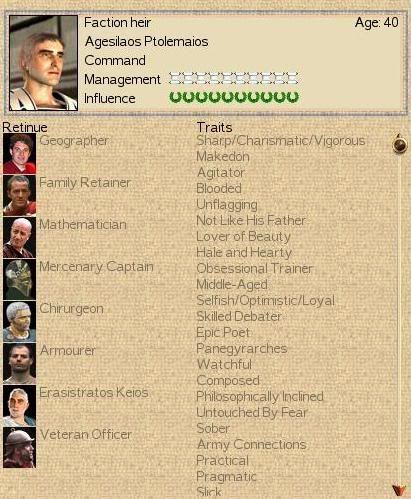411x499 pixels.
Task: Select the Erasistratos Keios portrait
Action: [x=19, y=405]
